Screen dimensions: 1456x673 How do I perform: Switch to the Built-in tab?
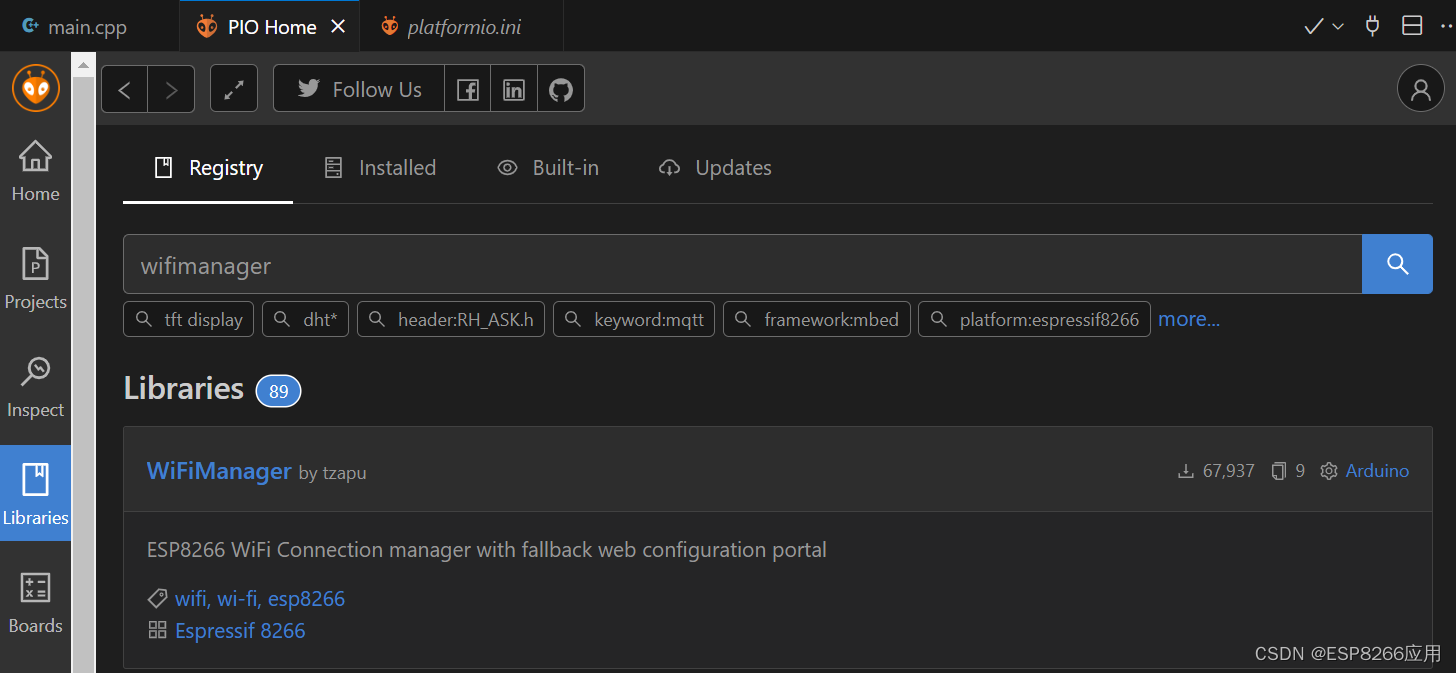548,168
